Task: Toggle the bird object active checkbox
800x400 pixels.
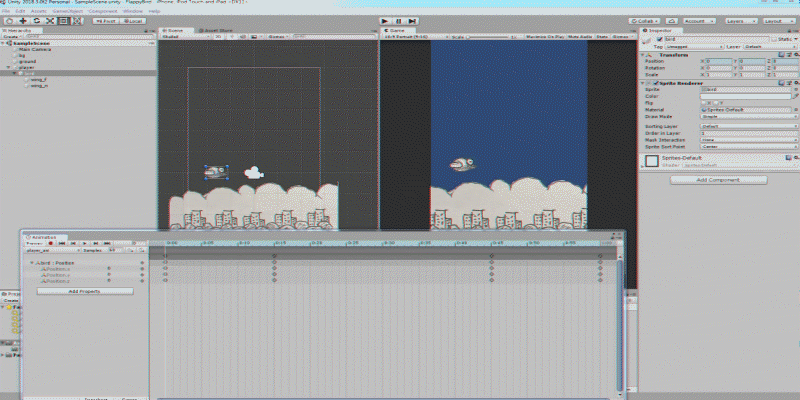Action: click(x=660, y=39)
